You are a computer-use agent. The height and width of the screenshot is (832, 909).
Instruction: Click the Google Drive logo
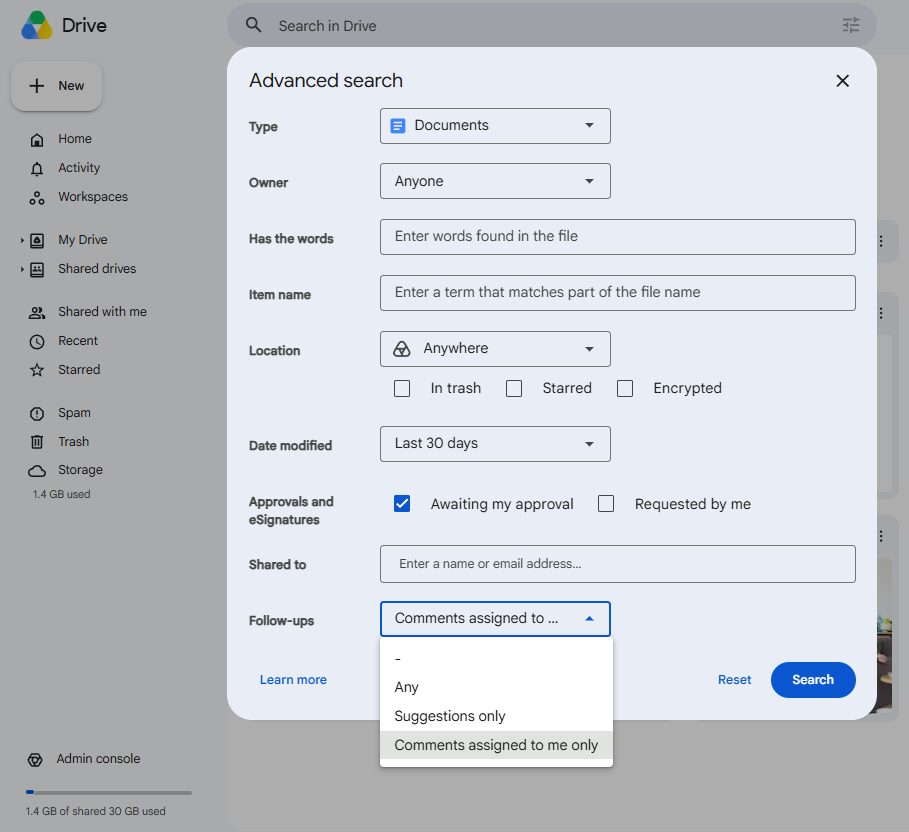click(37, 25)
